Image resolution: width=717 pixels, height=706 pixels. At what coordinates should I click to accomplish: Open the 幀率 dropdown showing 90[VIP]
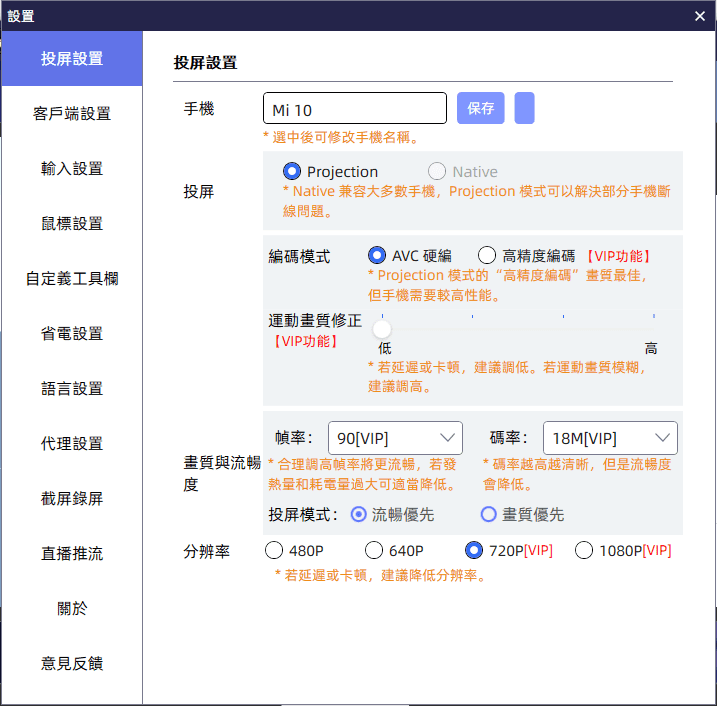tap(394, 438)
